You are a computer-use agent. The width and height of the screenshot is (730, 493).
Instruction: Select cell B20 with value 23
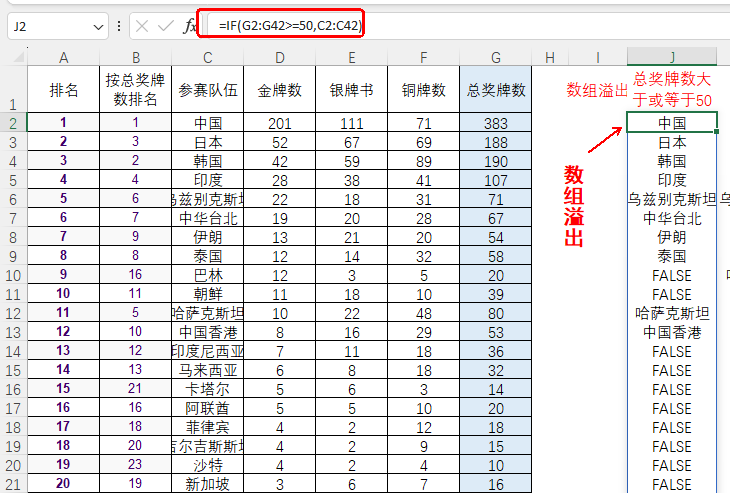pyautogui.click(x=135, y=465)
